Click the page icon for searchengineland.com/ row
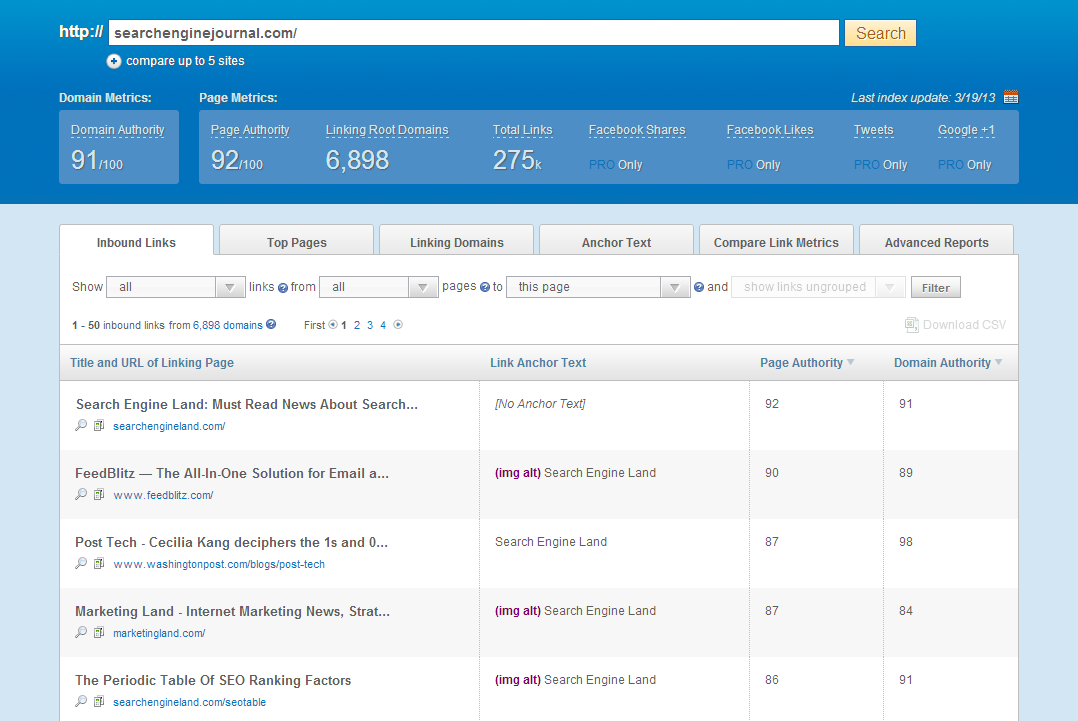Image resolution: width=1078 pixels, height=721 pixels. coord(99,425)
